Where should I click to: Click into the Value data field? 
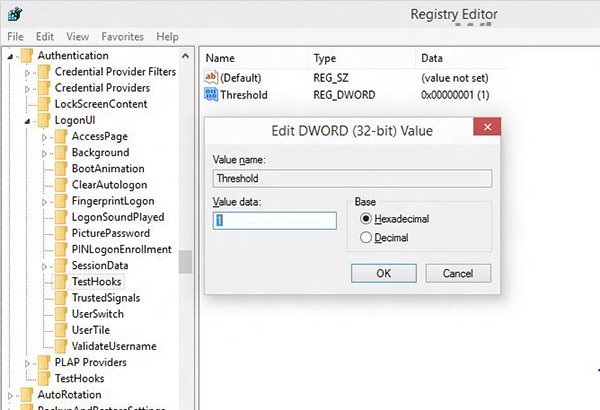pos(275,221)
